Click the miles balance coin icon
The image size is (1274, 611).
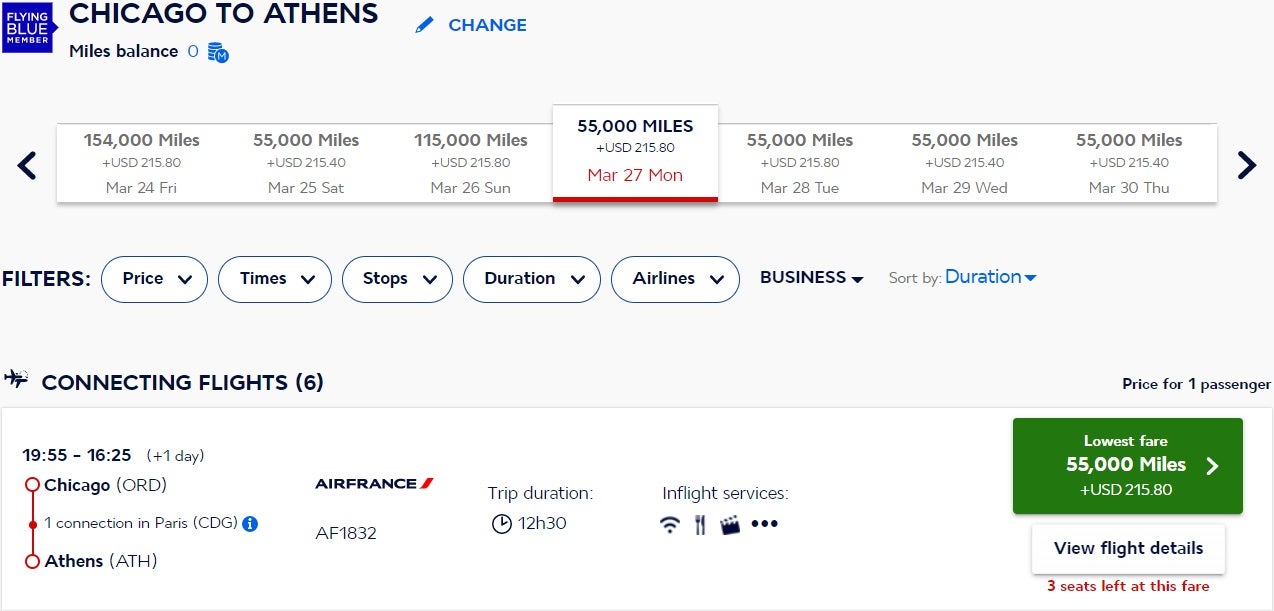[x=218, y=52]
